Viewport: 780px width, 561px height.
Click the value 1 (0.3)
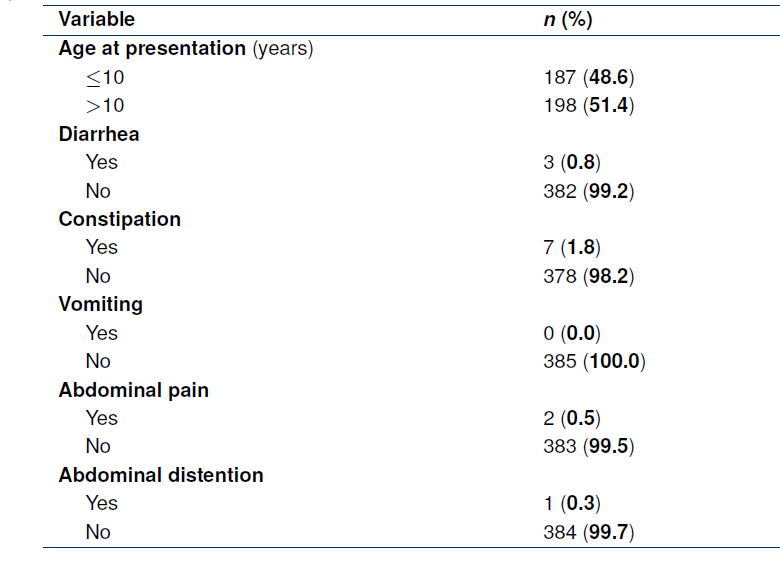click(x=572, y=503)
